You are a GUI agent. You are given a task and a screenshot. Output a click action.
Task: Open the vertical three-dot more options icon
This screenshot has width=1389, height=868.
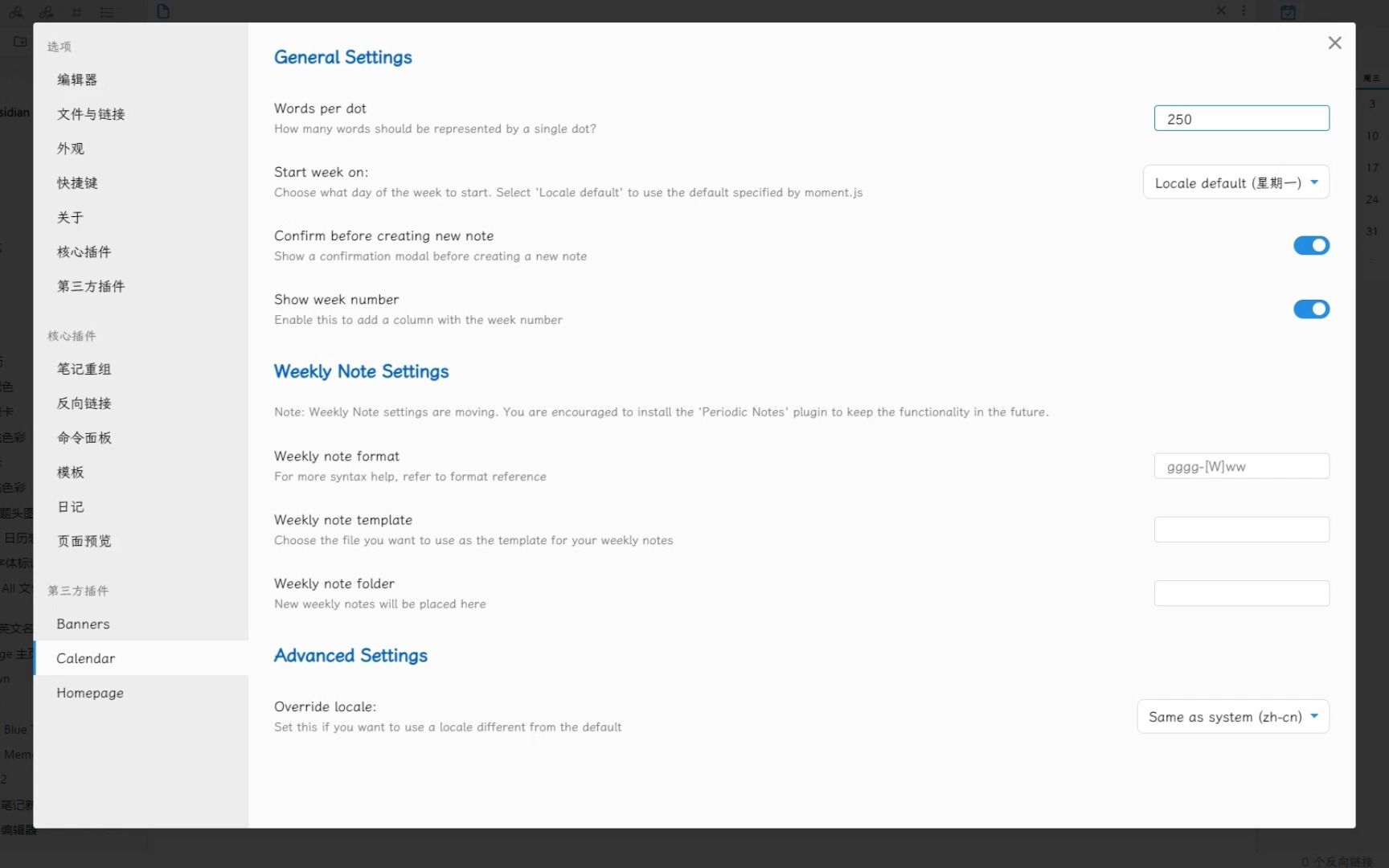(x=1244, y=11)
